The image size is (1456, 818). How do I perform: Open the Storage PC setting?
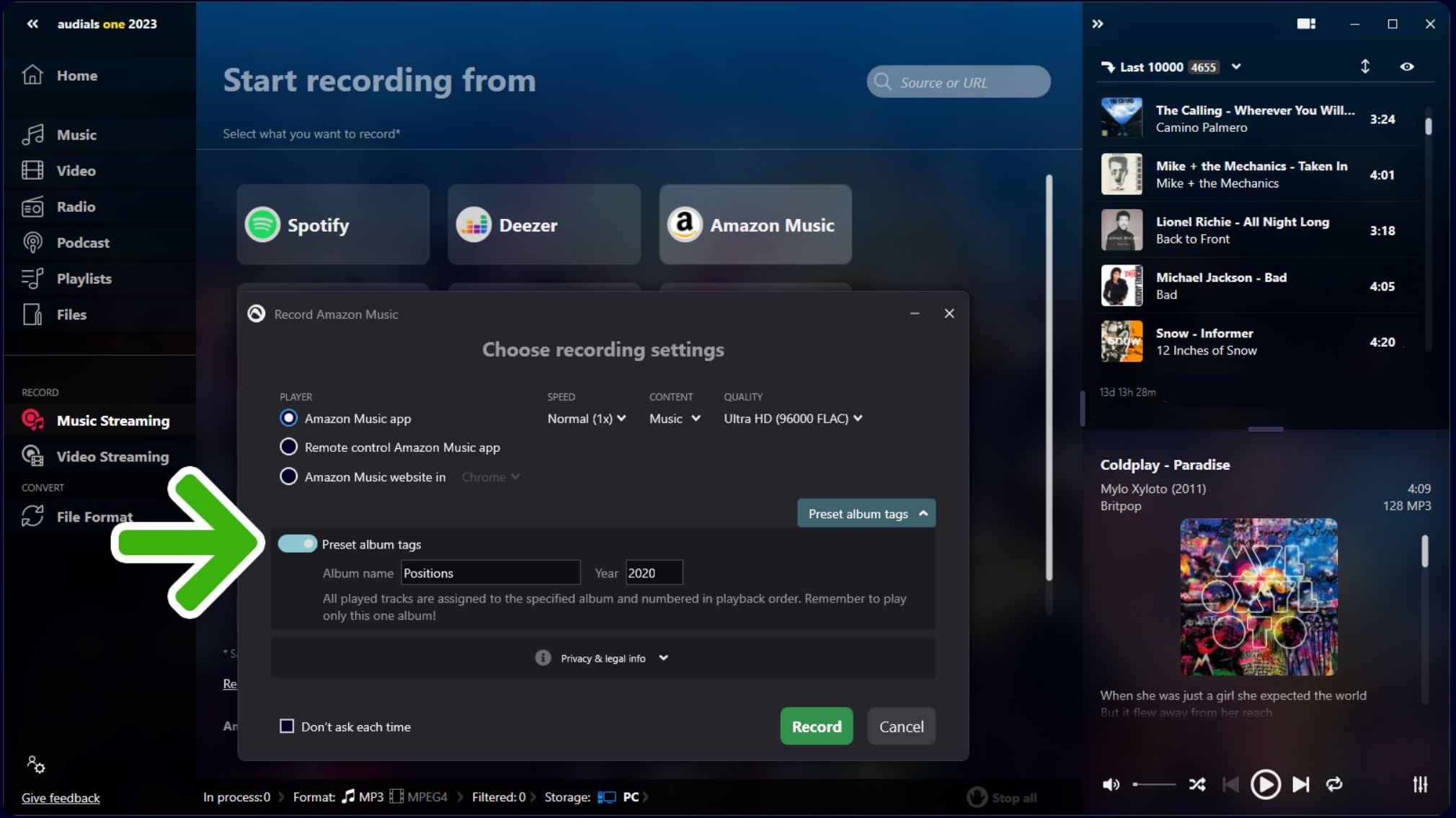[618, 797]
